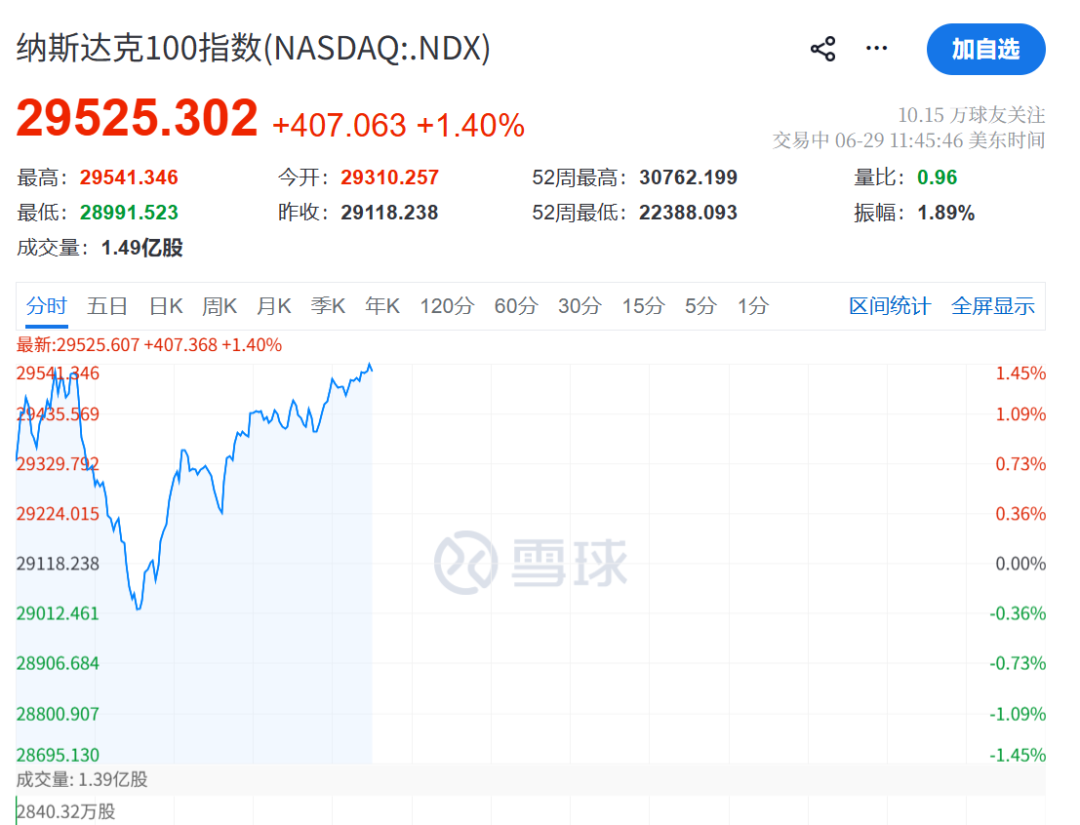Image resolution: width=1080 pixels, height=825 pixels.
Task: Click the -0.36% right-axis label
Action: [x=1018, y=613]
